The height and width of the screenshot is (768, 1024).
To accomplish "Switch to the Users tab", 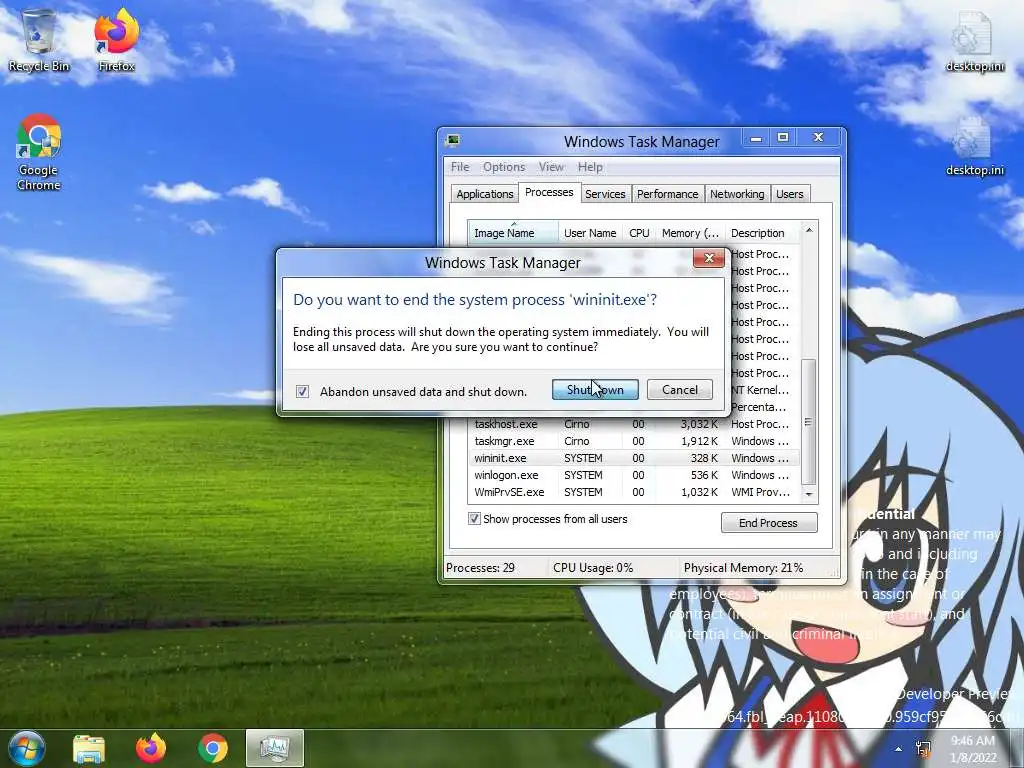I will coord(790,194).
